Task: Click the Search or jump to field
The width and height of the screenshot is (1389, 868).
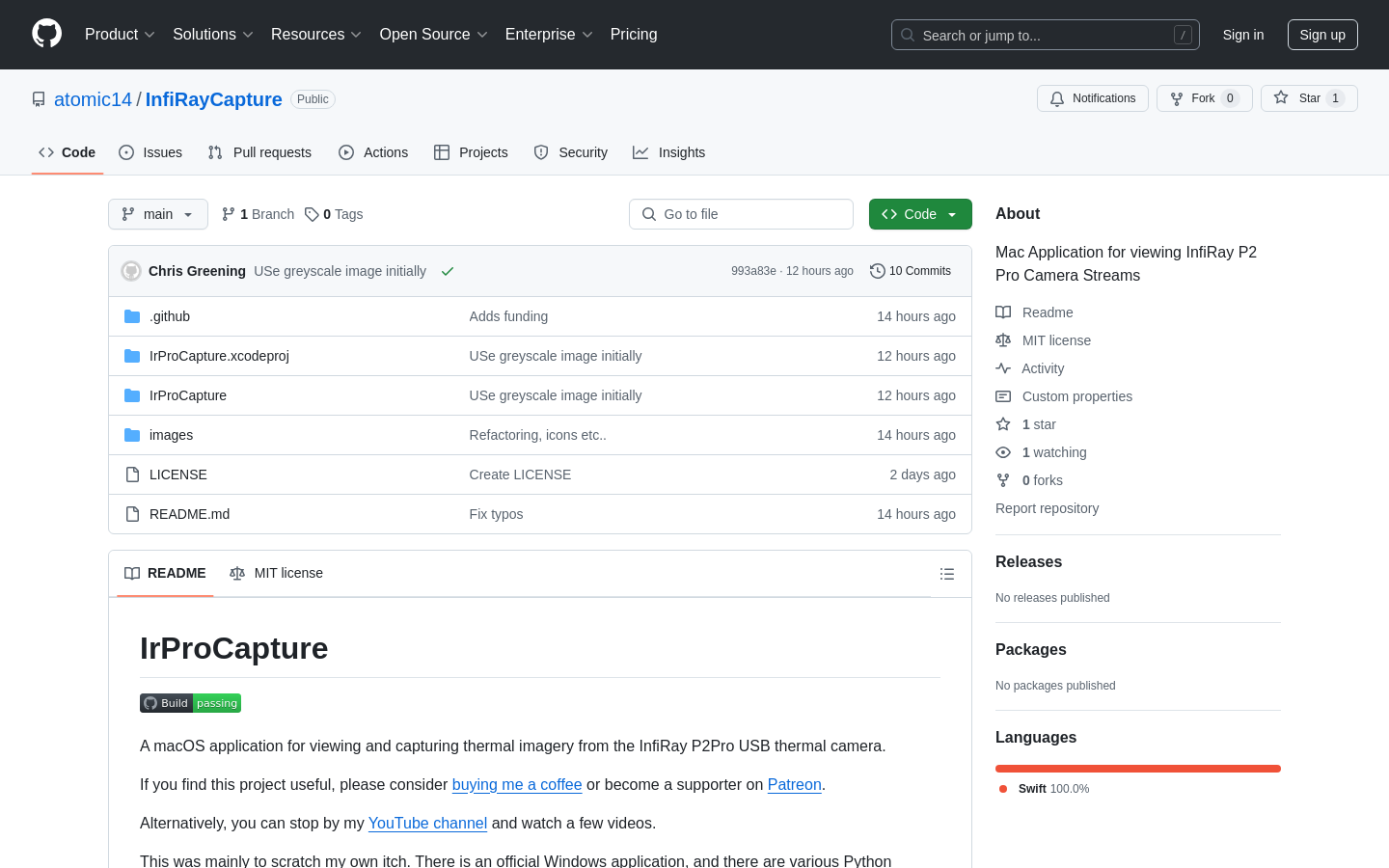Action: 1046,35
